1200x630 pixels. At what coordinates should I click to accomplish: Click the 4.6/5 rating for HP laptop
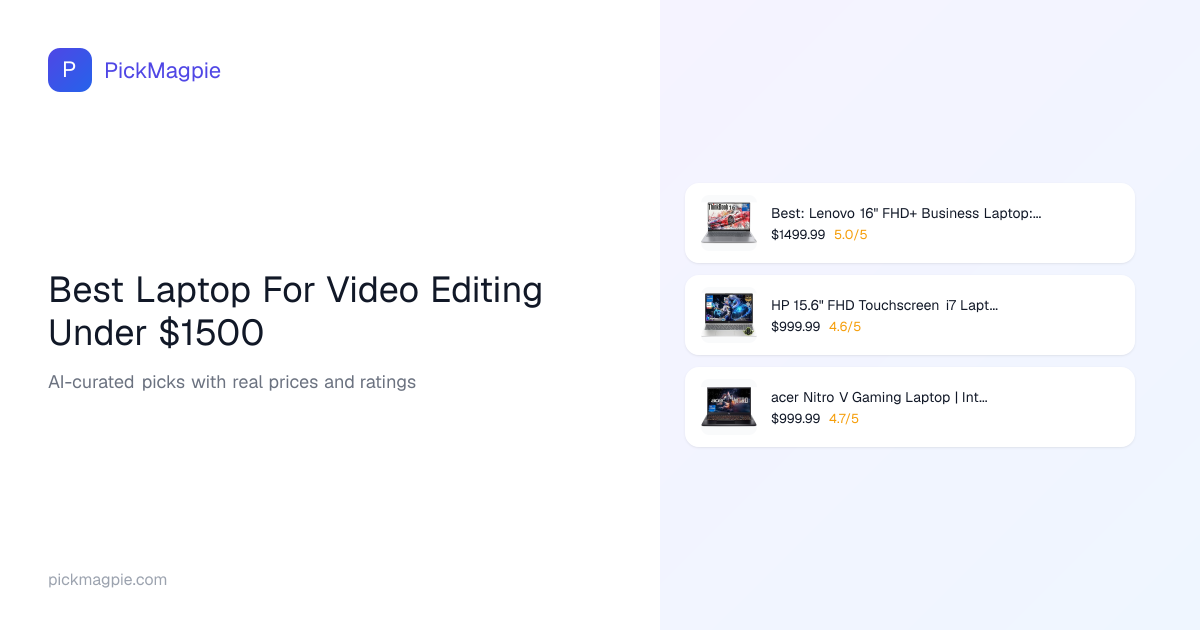(844, 327)
